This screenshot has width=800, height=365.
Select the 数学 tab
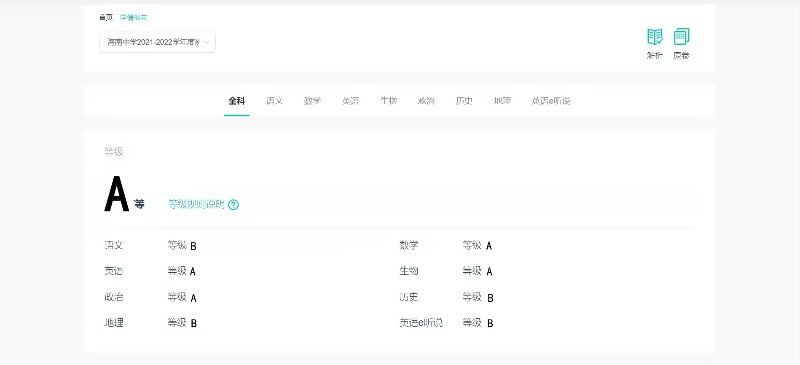(x=312, y=101)
